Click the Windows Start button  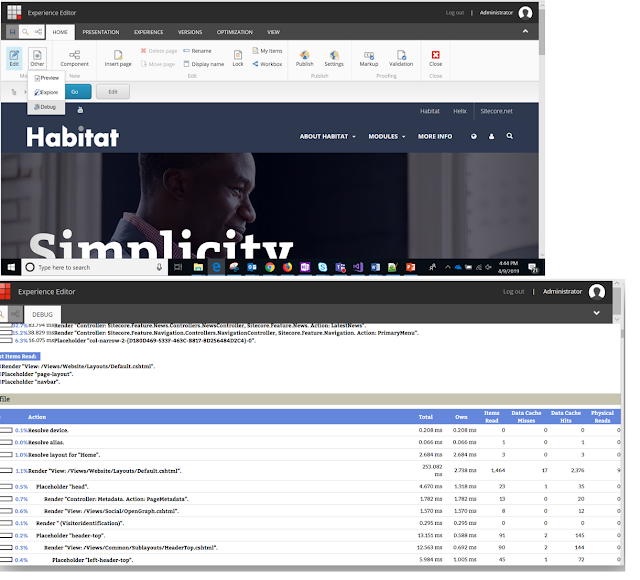tap(11, 267)
